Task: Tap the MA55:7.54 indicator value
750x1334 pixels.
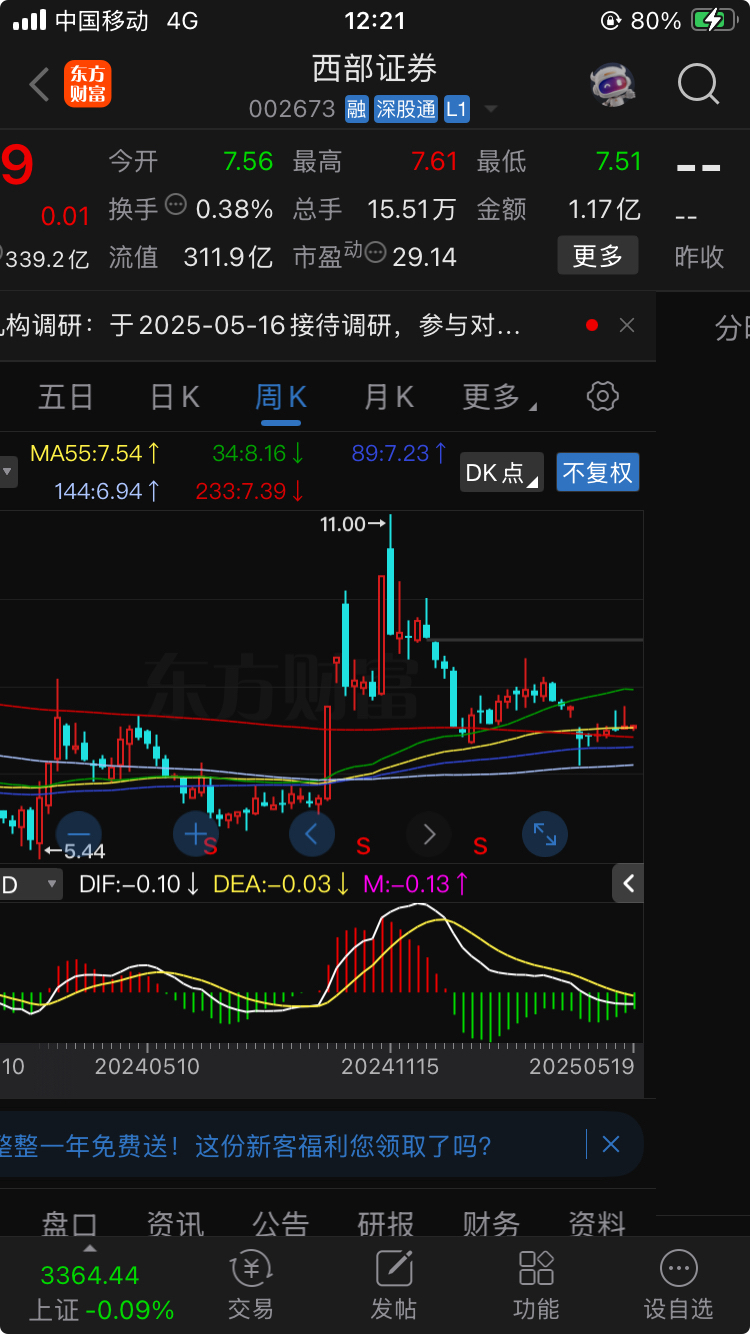Action: (95, 453)
